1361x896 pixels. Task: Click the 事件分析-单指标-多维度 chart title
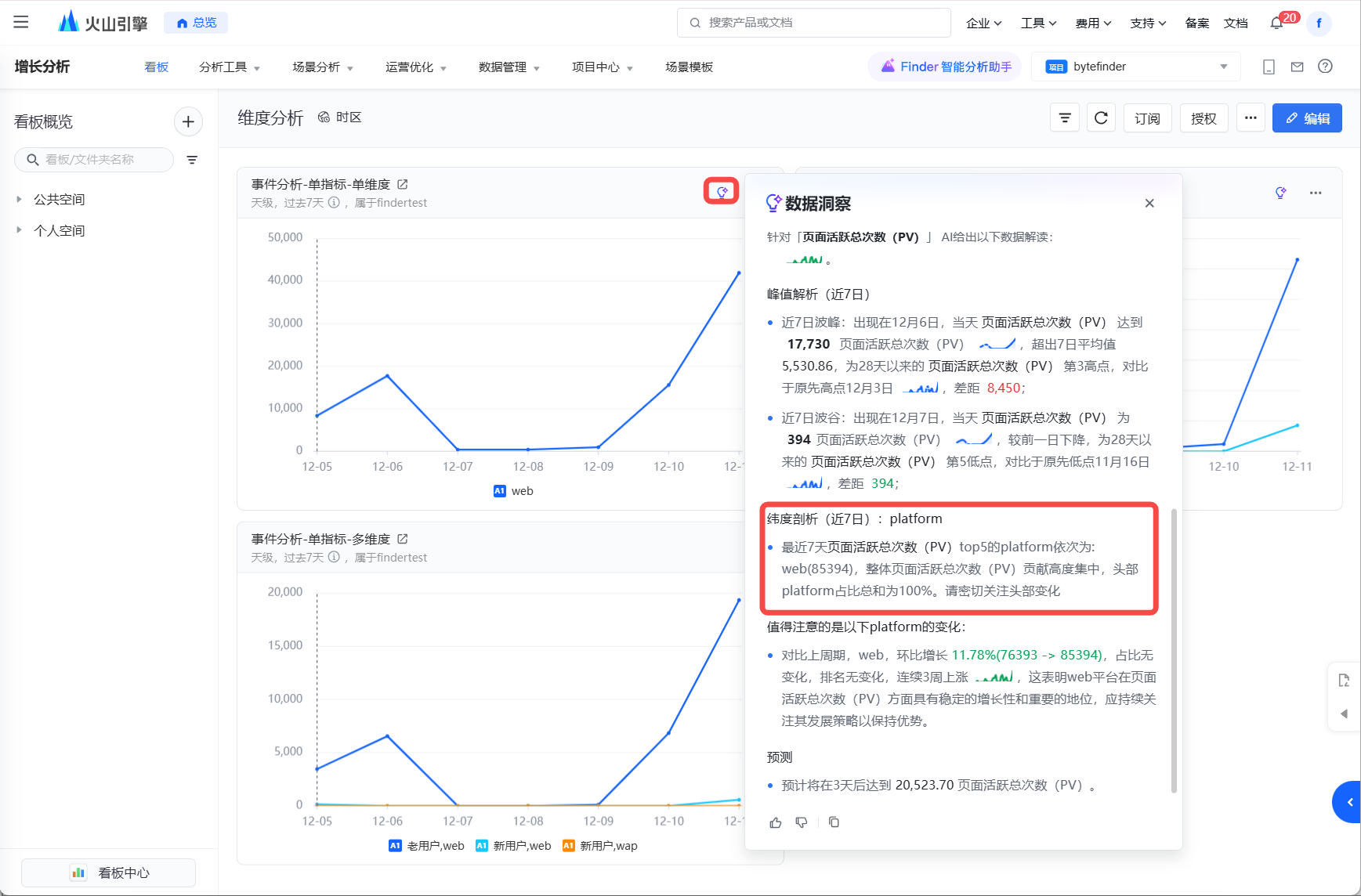pyautogui.click(x=320, y=539)
